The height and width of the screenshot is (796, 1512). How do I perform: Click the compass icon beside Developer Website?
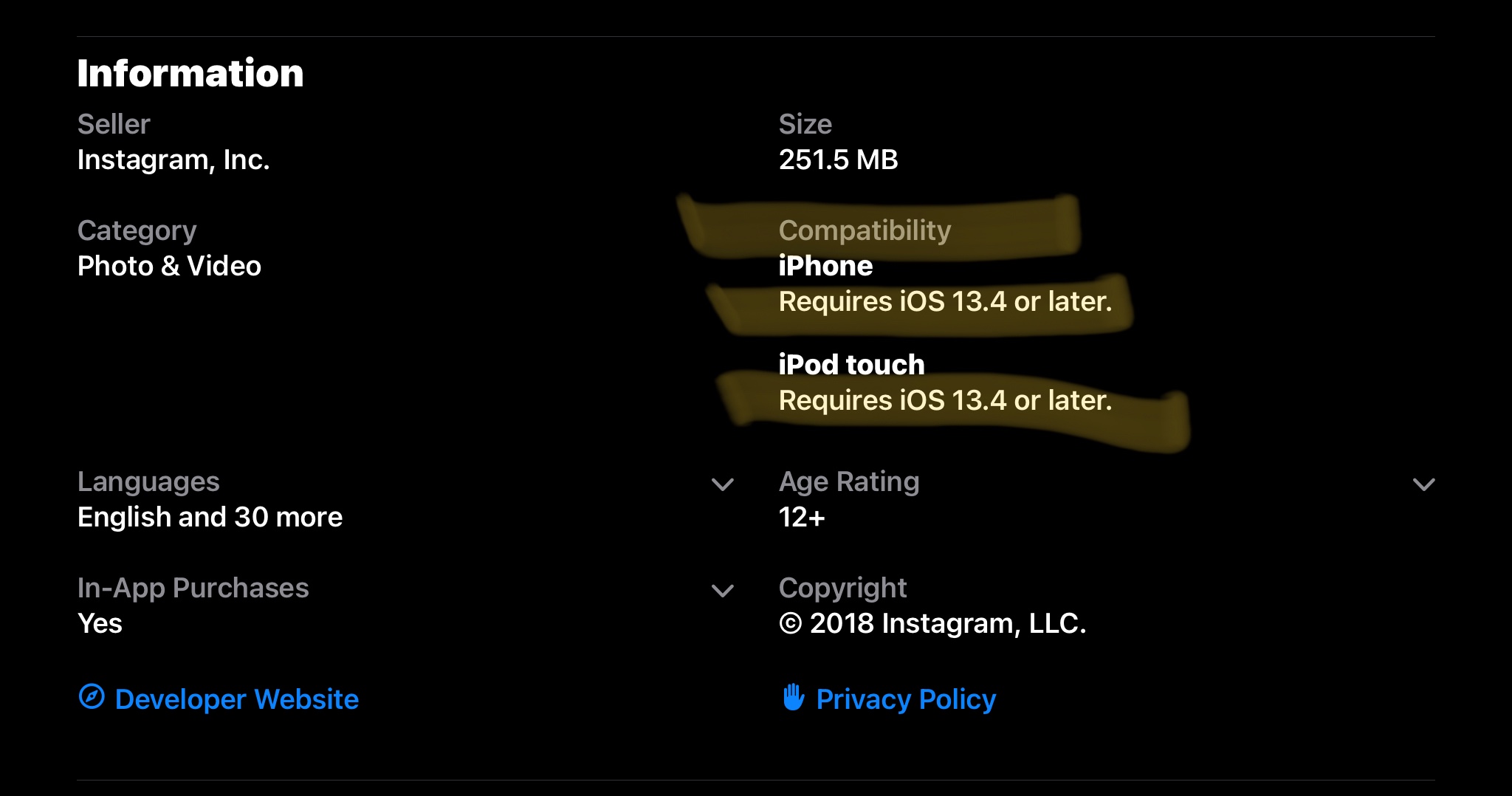click(x=92, y=696)
